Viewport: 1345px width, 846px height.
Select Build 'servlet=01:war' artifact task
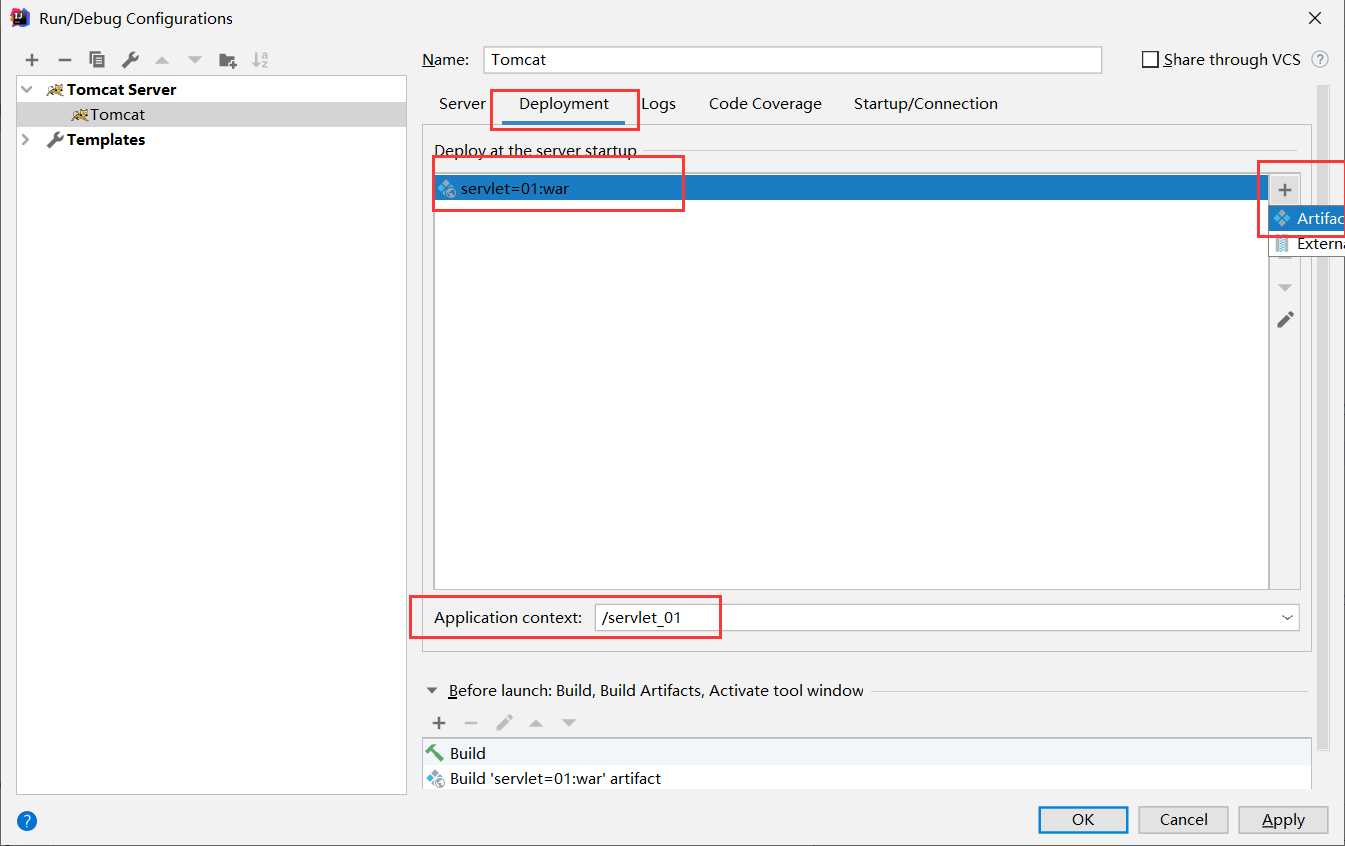[x=866, y=778]
